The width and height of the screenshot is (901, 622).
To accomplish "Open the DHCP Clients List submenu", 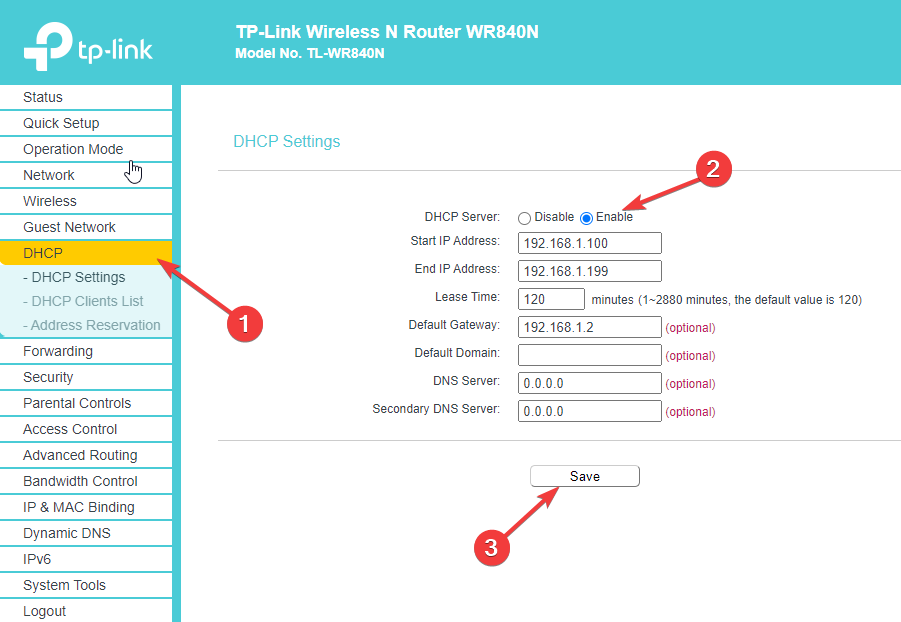I will [x=83, y=301].
